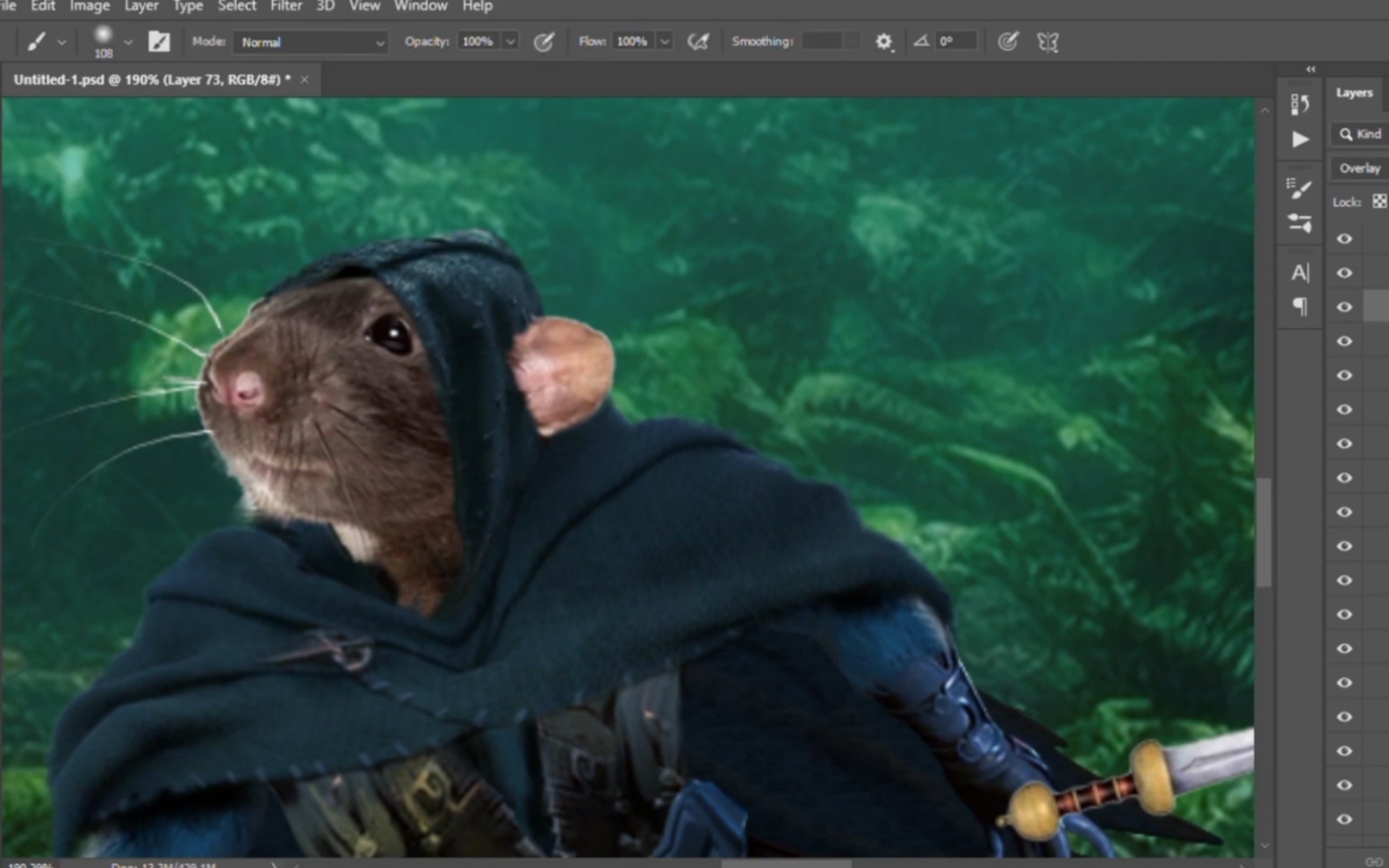
Task: Open the Paragraph panel icon
Action: click(1300, 306)
